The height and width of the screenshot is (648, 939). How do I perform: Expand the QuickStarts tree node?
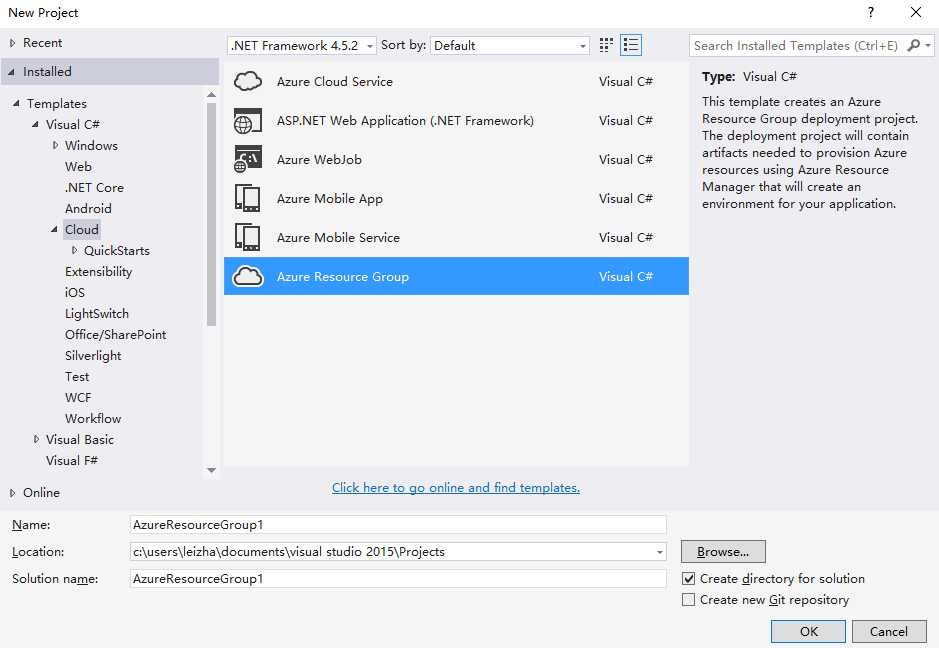coord(74,250)
